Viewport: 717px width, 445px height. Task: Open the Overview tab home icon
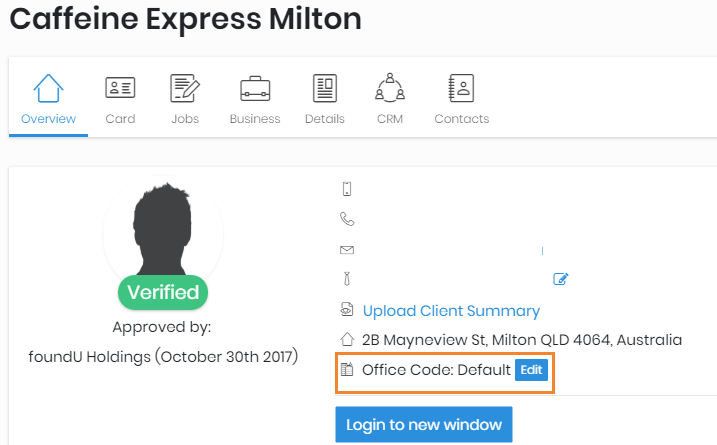coord(48,88)
